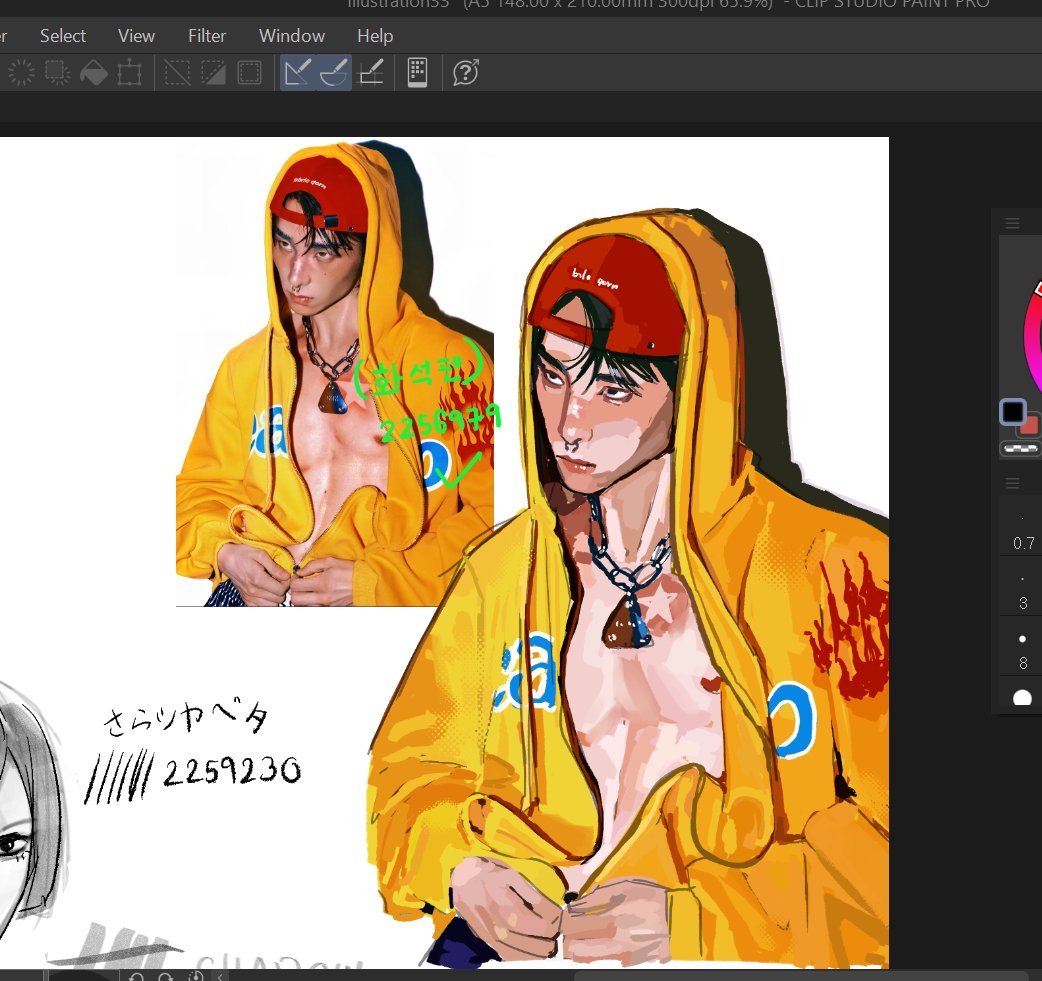Toggle Snap to Special Ruler
Viewport: 1042px width, 981px height.
334,72
